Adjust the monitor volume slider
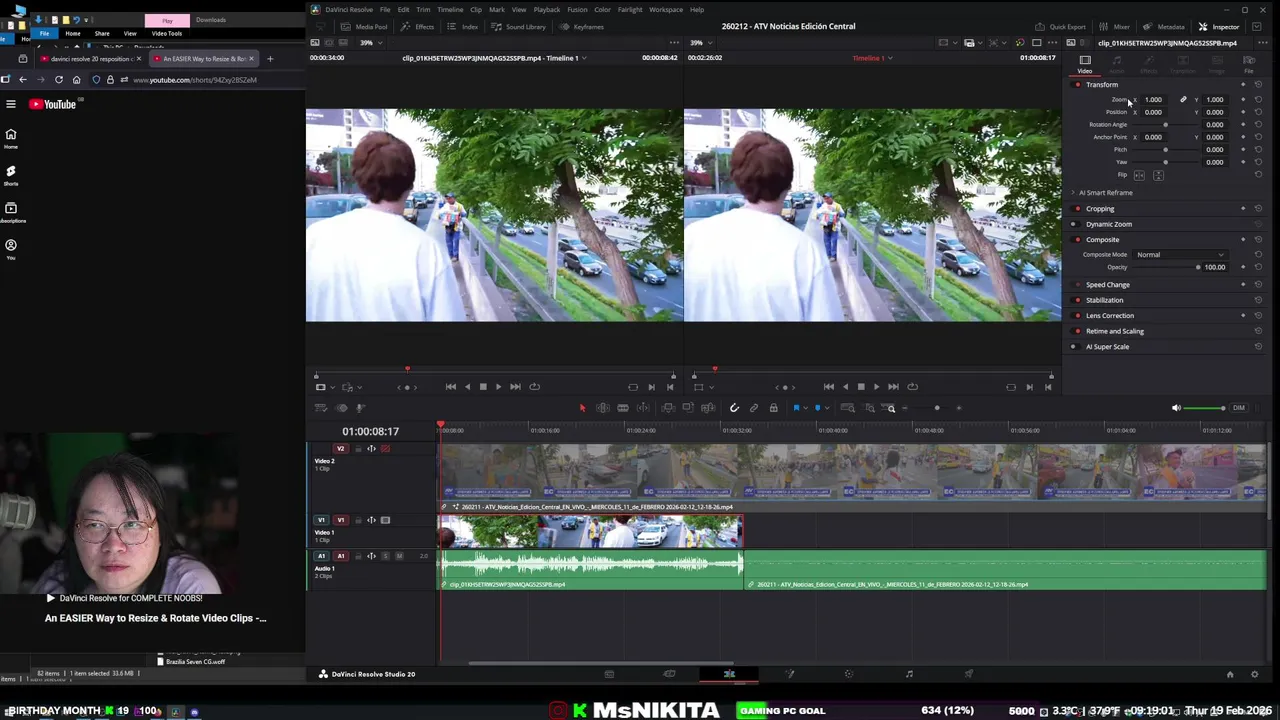1280x720 pixels. pyautogui.click(x=1206, y=408)
